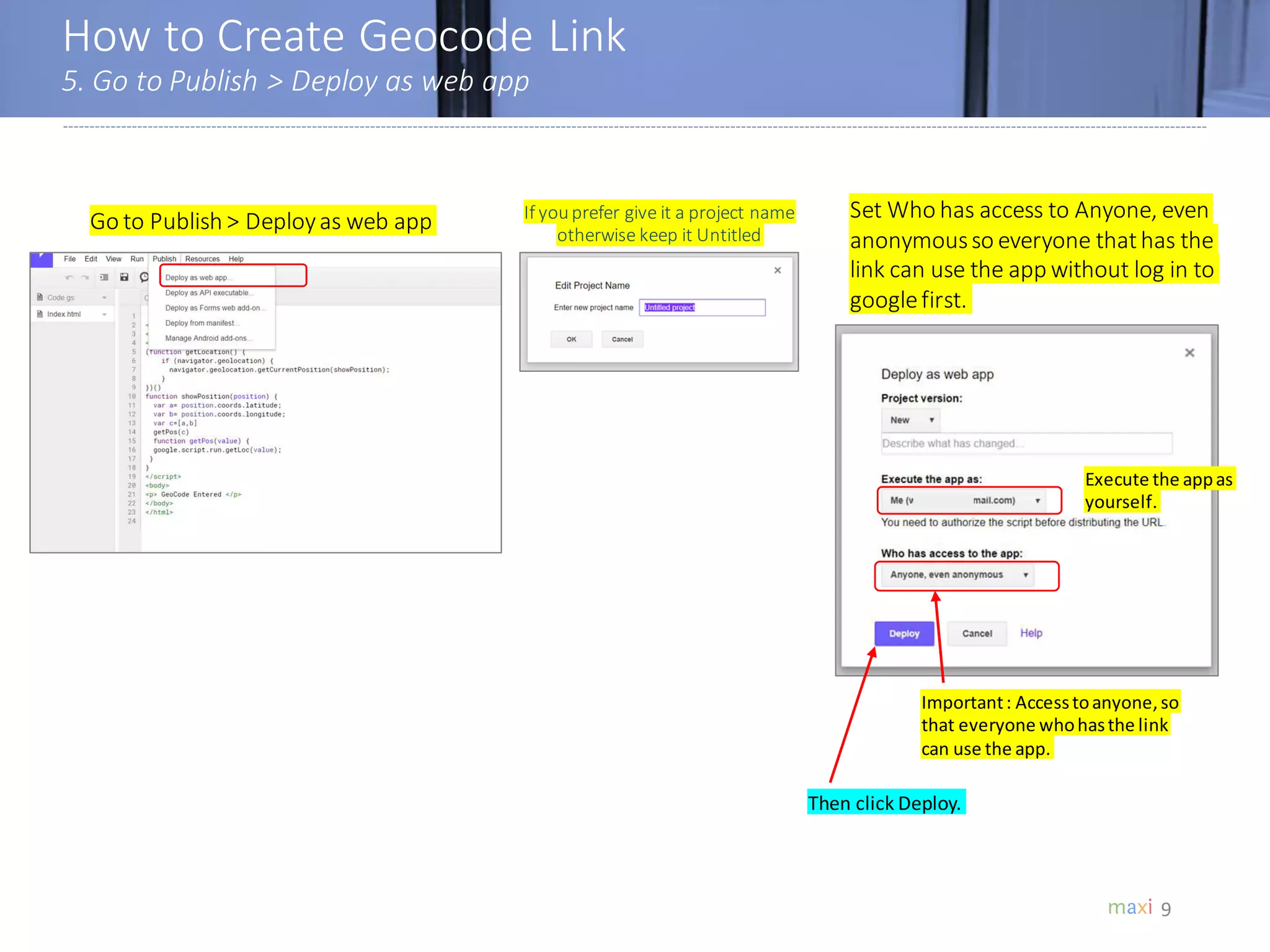
Task: Click the clock triggers icon in toolbar
Action: click(x=144, y=277)
